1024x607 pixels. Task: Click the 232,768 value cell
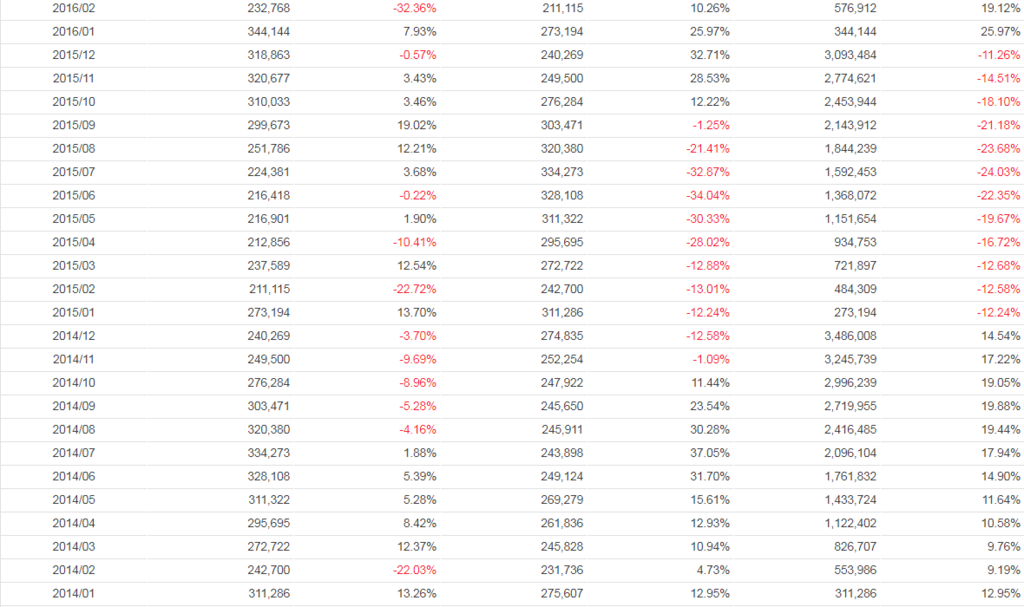(268, 8)
